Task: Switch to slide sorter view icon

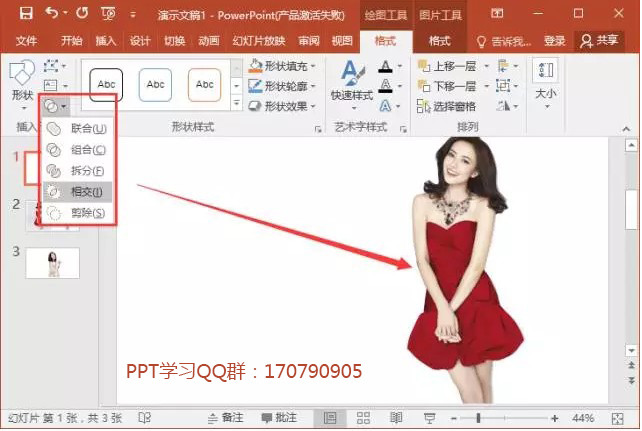Action: pos(363,418)
